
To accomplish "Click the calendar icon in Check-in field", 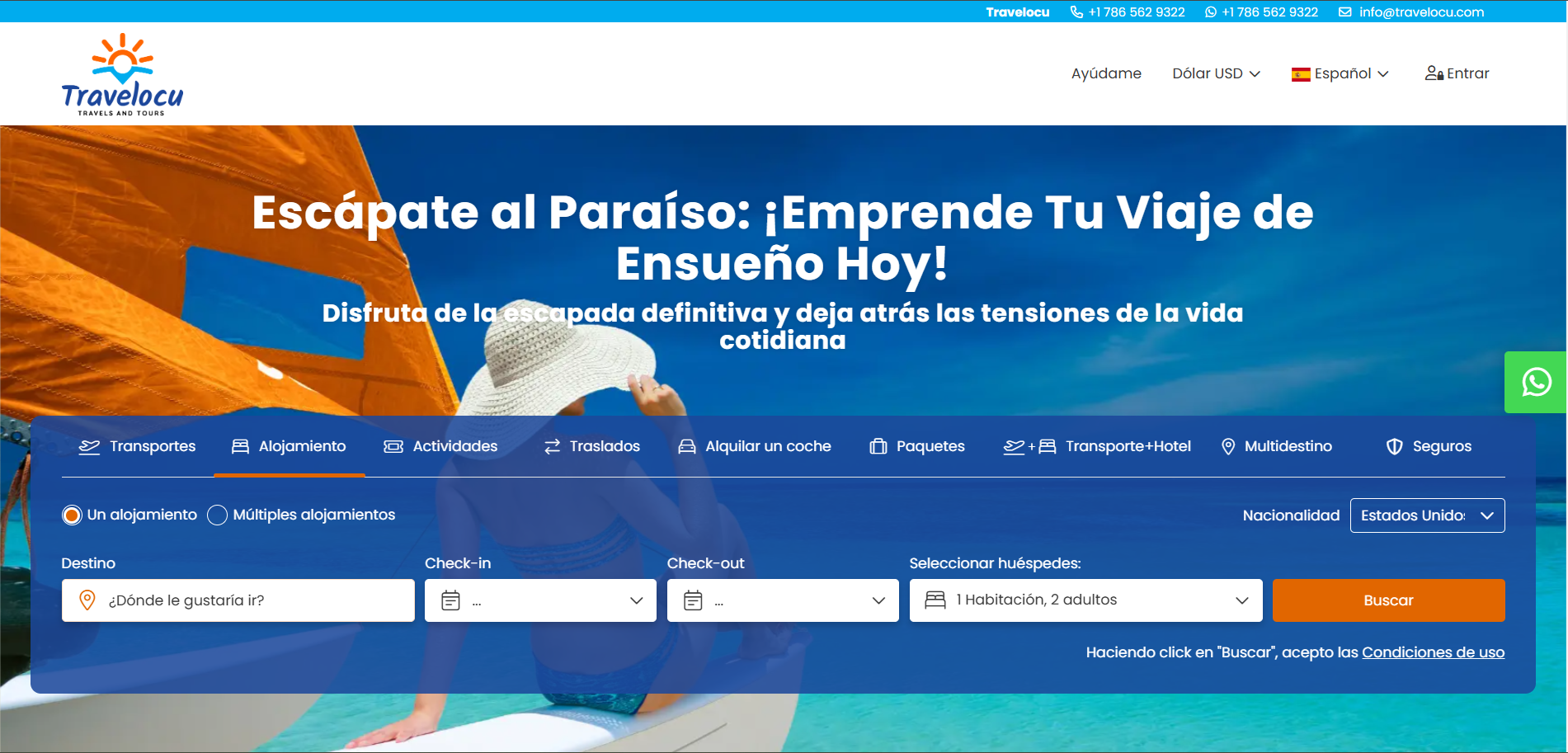I will [450, 600].
